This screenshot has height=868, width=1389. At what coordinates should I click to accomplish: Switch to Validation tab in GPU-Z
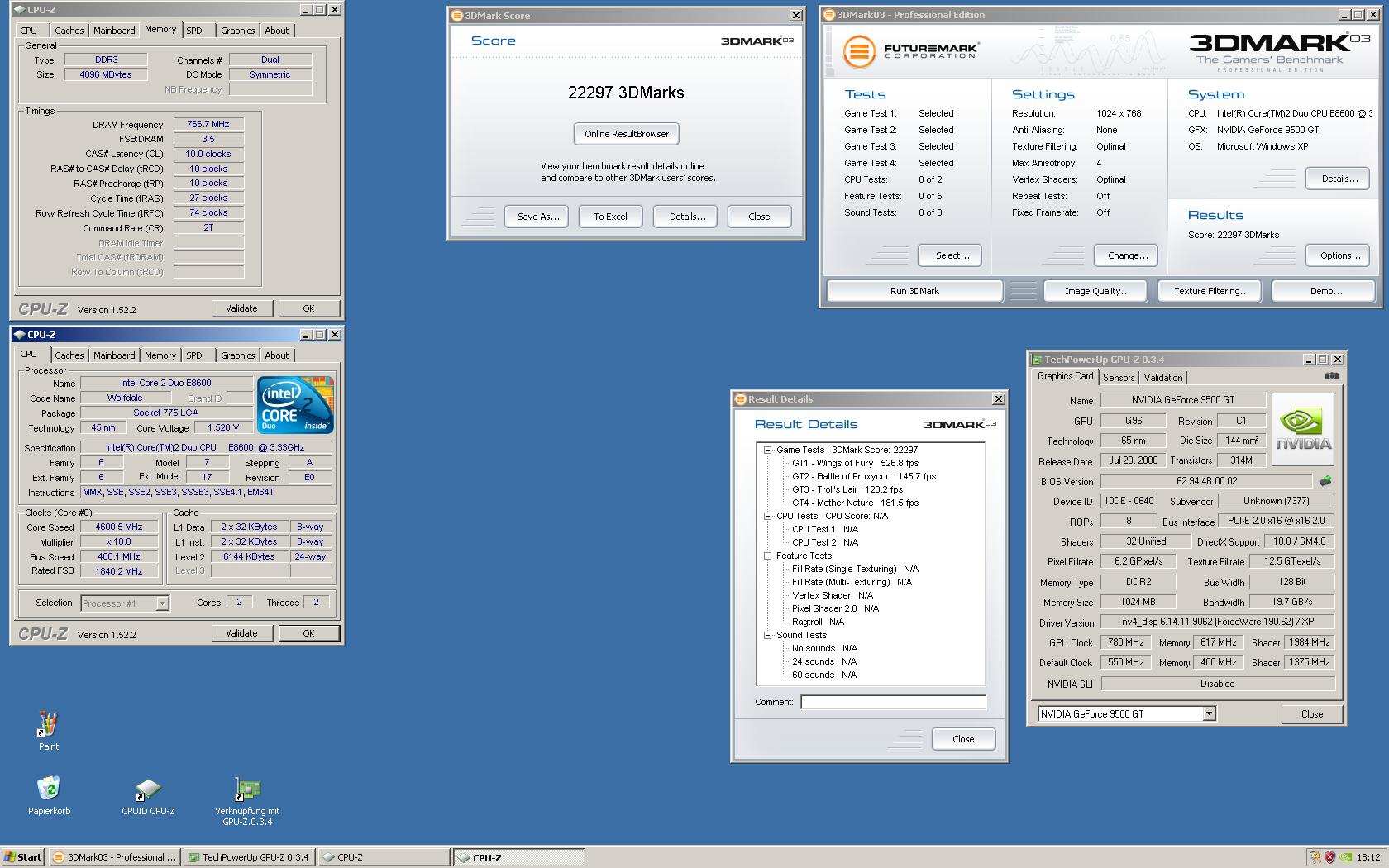coord(1163,378)
